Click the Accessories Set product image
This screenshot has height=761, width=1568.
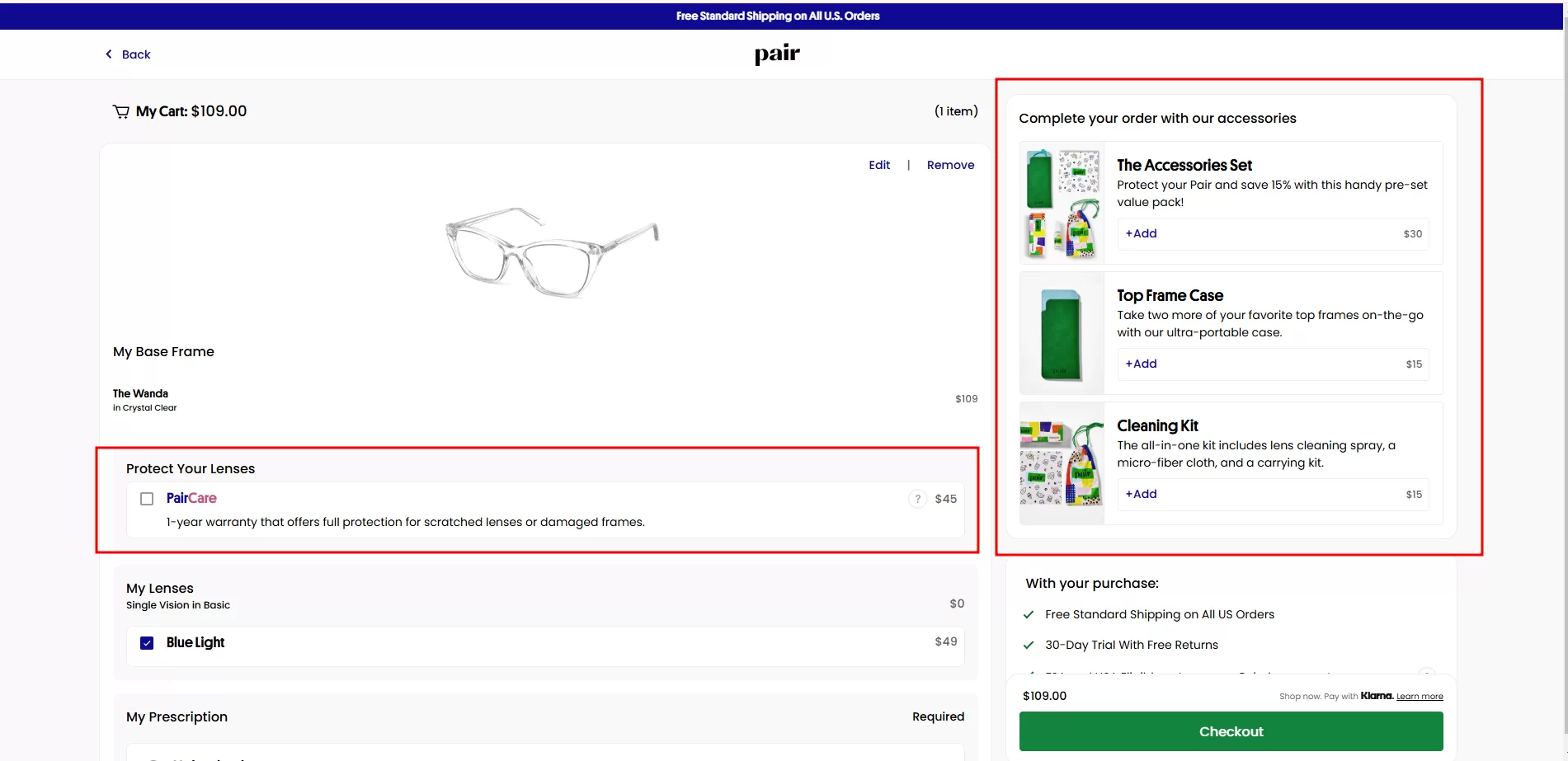tap(1062, 202)
